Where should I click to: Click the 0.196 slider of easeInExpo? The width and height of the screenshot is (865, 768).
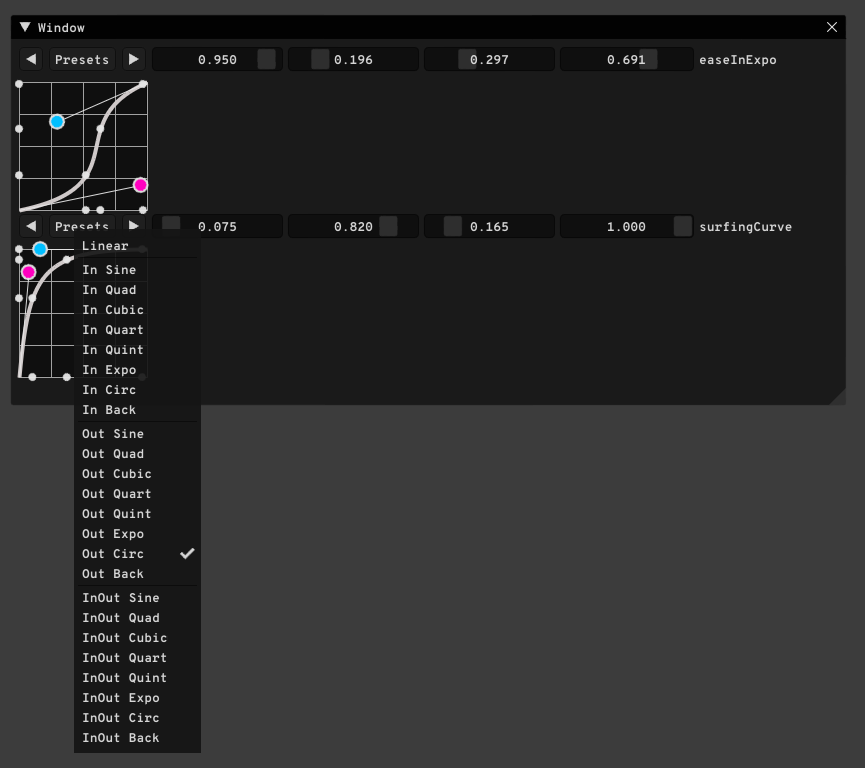353,60
